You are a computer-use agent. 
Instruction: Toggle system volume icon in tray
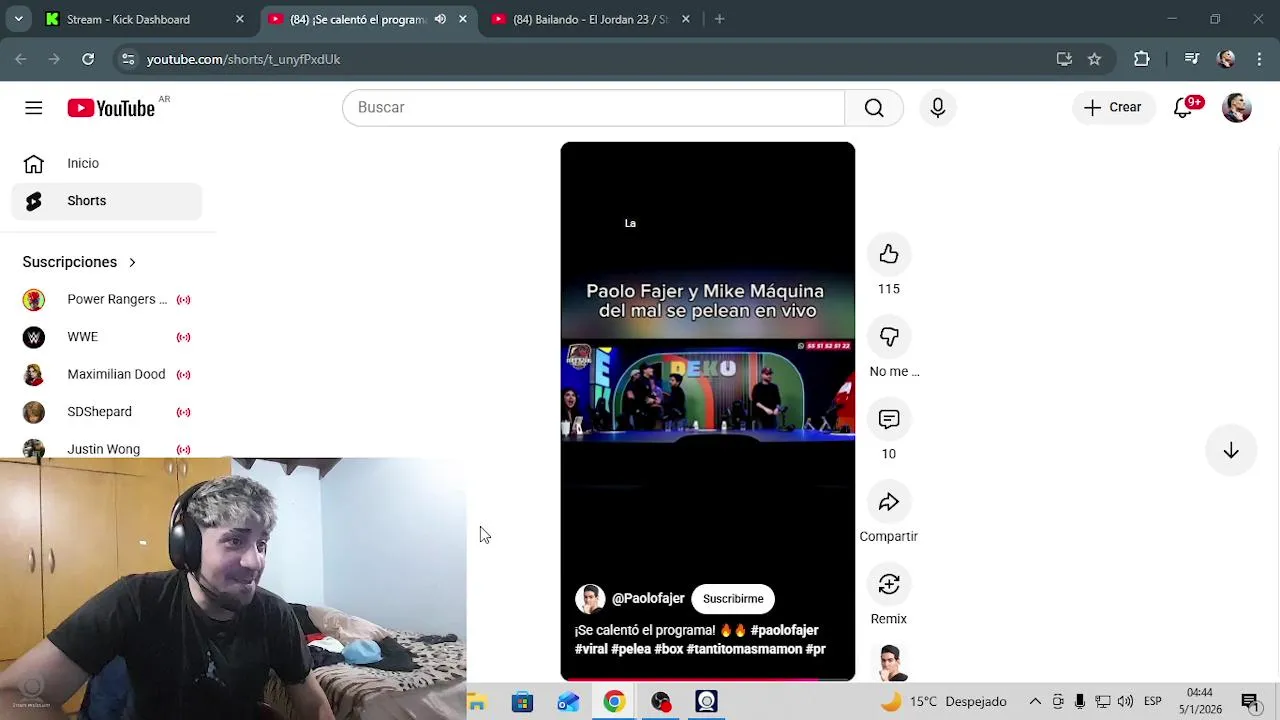click(1125, 701)
